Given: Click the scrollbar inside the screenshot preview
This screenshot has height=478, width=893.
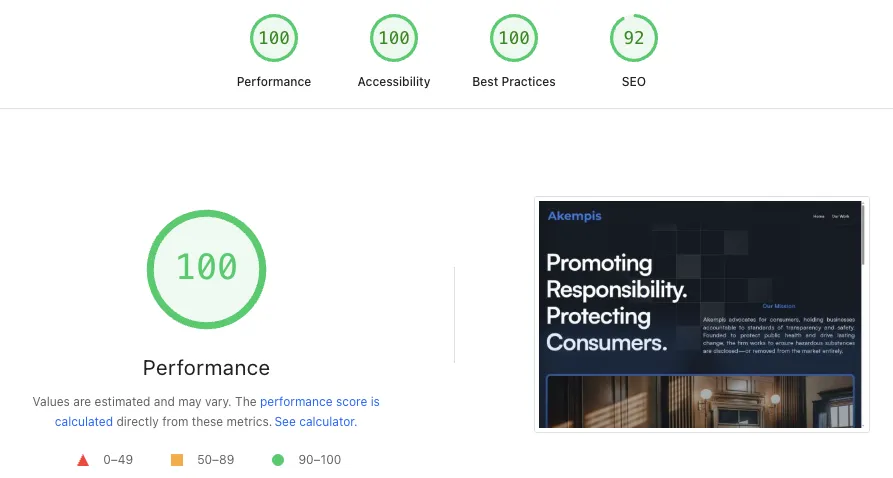Looking at the screenshot, I should click(x=863, y=230).
